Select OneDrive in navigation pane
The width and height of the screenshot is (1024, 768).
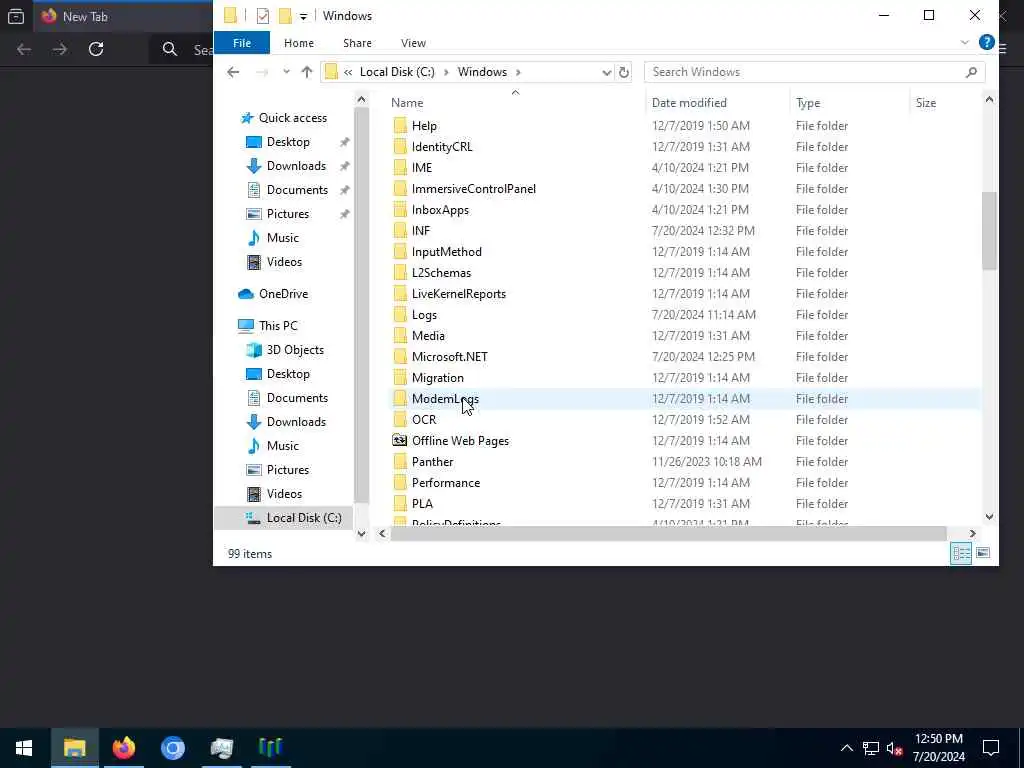click(283, 294)
